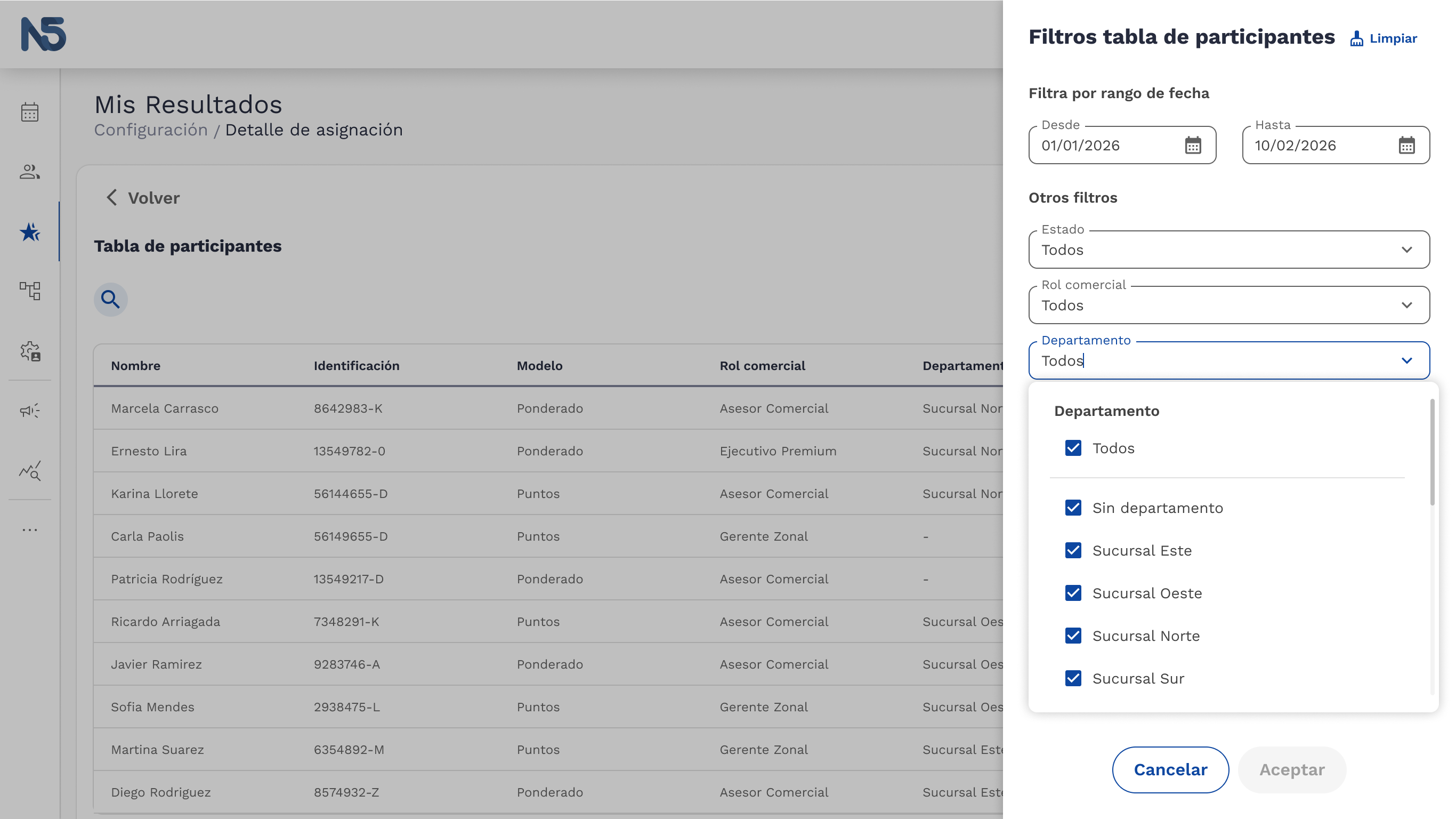Open the hierarchy tree icon in sidebar

(x=30, y=291)
